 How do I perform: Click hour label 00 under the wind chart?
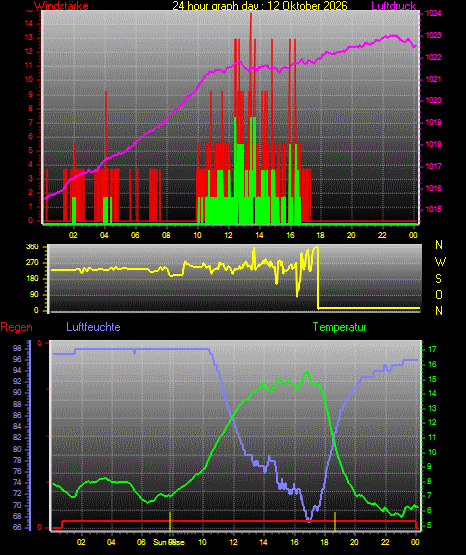coord(413,235)
